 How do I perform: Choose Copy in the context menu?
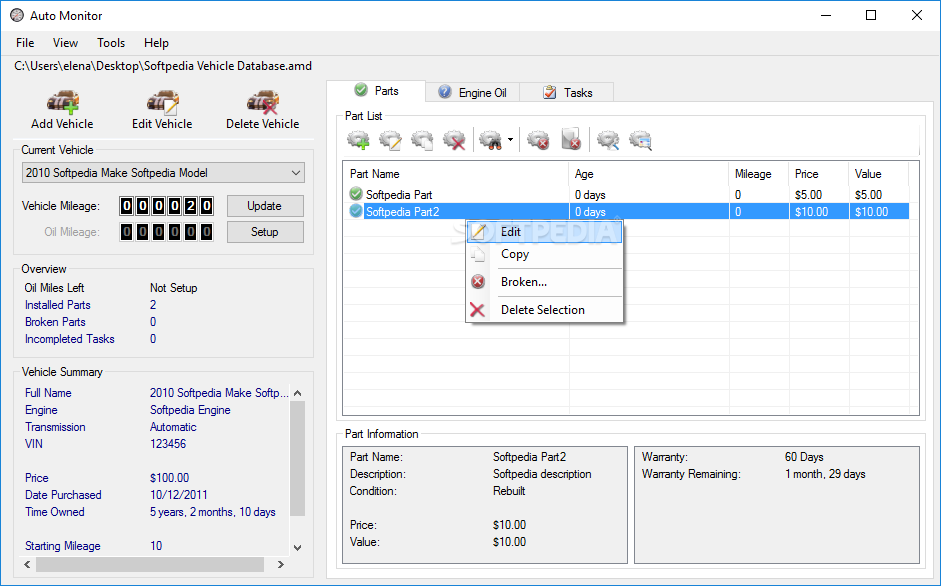pyautogui.click(x=544, y=254)
